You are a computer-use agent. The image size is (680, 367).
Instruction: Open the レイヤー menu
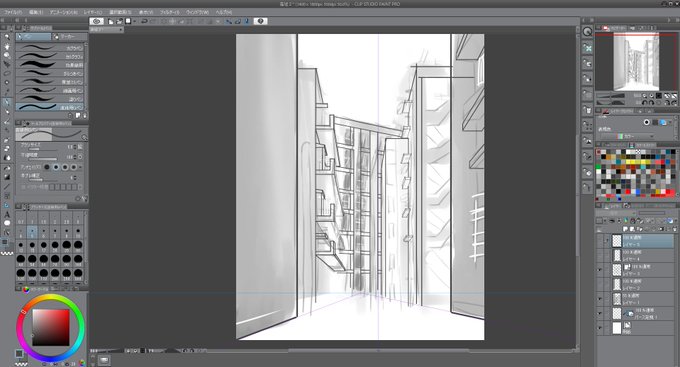pyautogui.click(x=93, y=12)
